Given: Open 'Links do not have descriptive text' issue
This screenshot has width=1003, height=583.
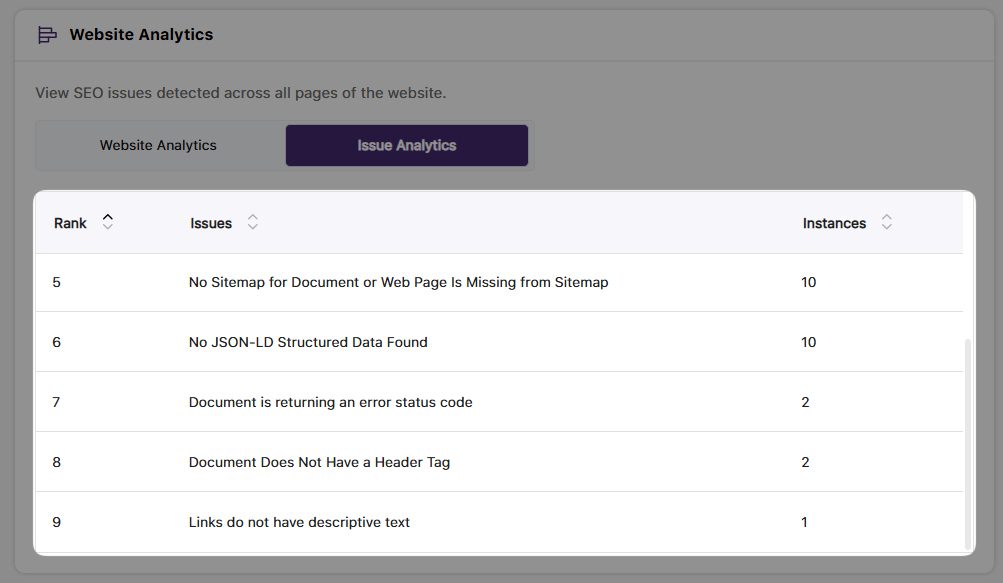Looking at the screenshot, I should (299, 522).
